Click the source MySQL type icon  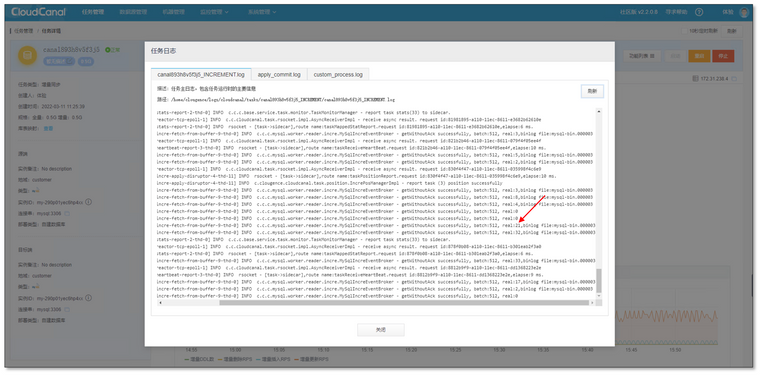(35, 190)
